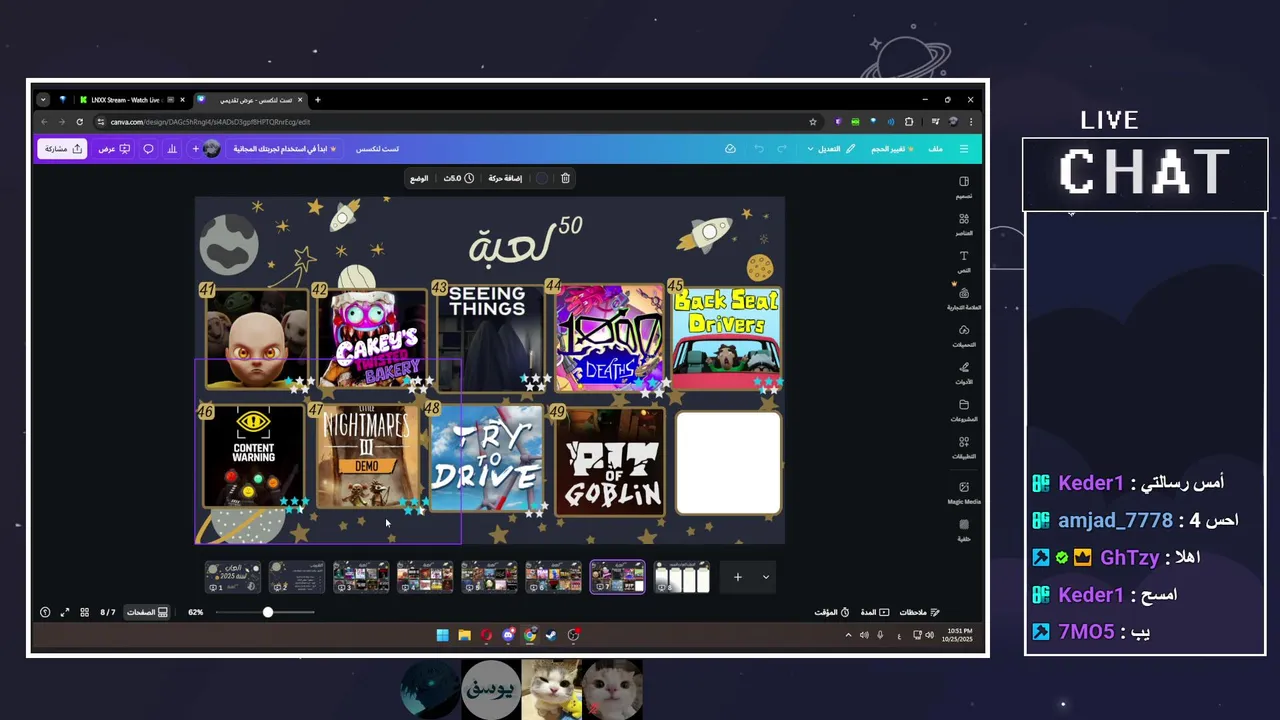The height and width of the screenshot is (720, 1280).
Task: Click the عرض (Present) button
Action: click(x=114, y=149)
